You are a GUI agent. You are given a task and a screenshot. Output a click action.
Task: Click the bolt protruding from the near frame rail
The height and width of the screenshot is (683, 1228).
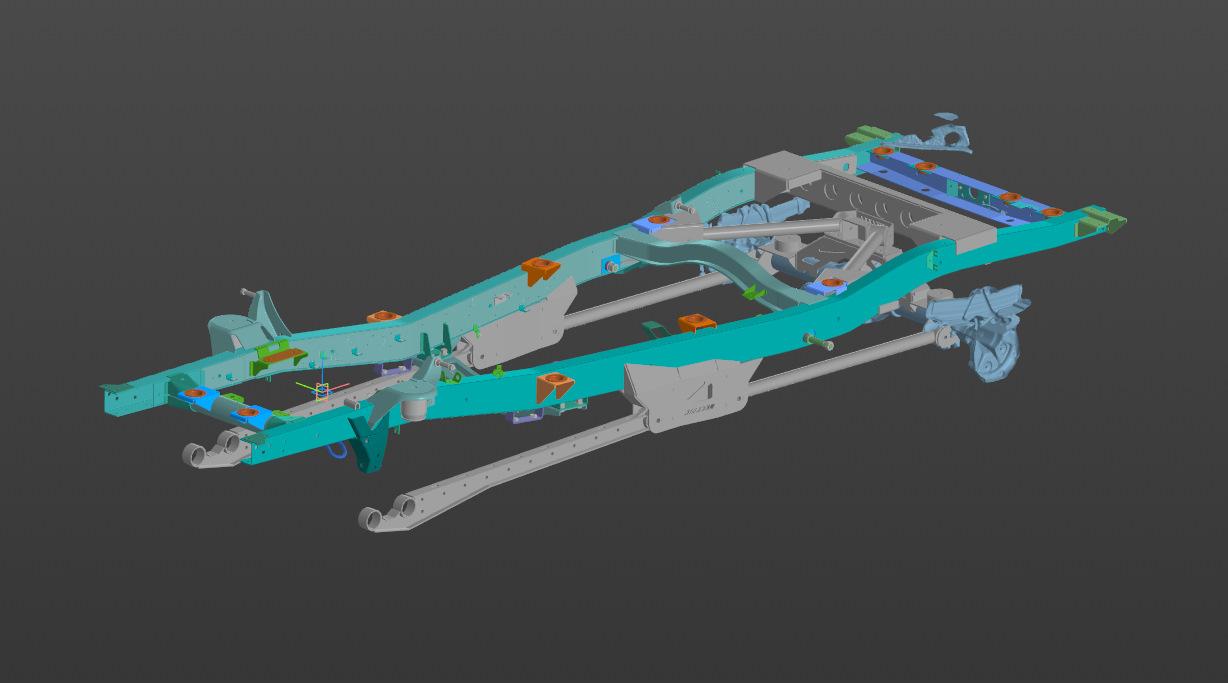click(819, 343)
